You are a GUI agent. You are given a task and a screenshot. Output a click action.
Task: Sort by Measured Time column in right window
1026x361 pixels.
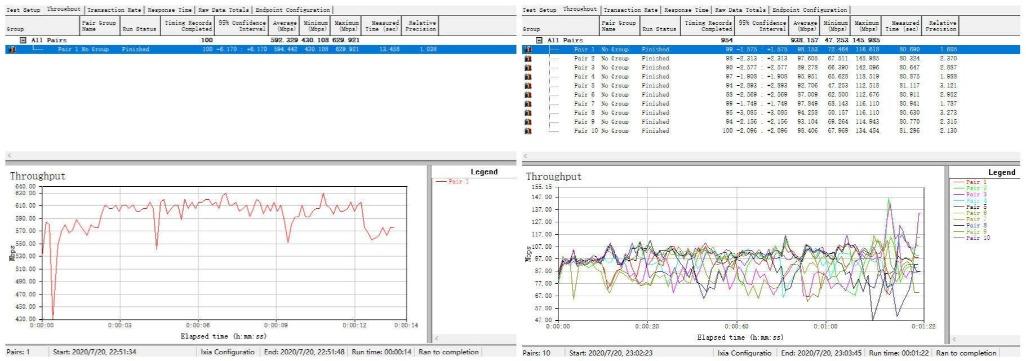coord(902,26)
